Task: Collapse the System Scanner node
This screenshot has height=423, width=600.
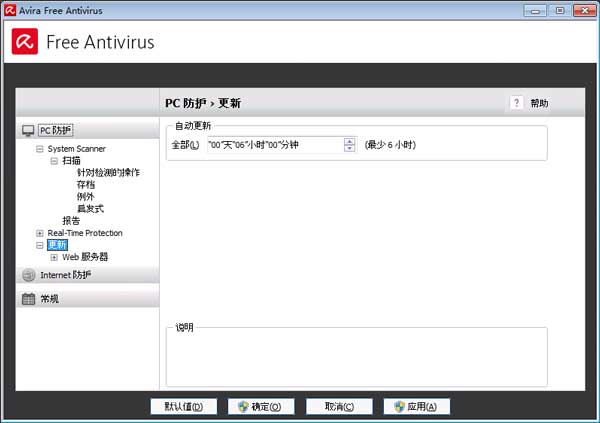Action: tap(39, 149)
